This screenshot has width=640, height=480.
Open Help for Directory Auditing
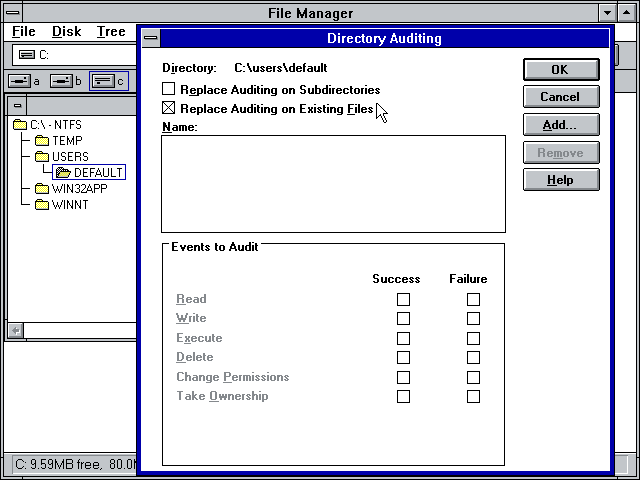coord(561,180)
